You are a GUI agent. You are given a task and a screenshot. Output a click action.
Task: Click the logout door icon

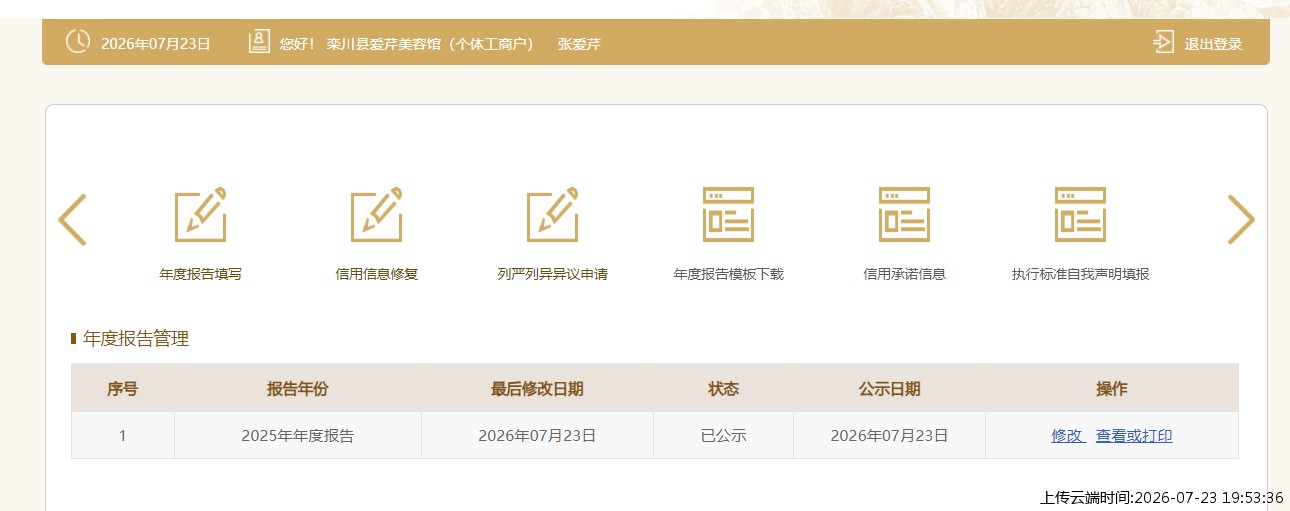click(x=1163, y=42)
